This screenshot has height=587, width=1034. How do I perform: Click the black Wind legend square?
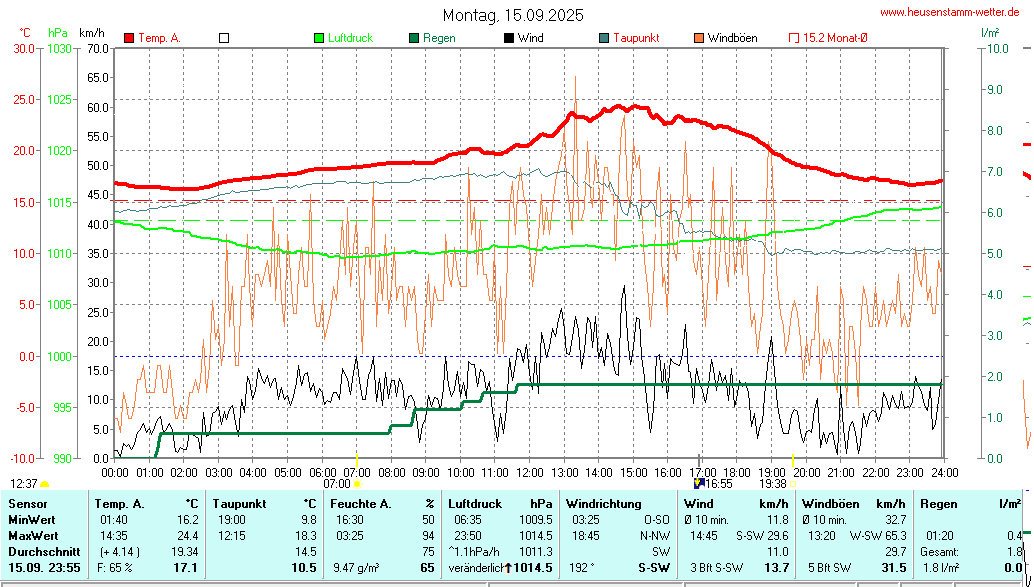(509, 38)
